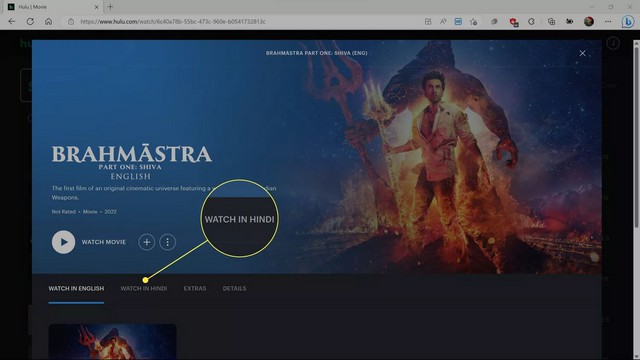Viewport: 640px width, 360px height.
Task: Play the movie with the round play button
Action: 63,242
